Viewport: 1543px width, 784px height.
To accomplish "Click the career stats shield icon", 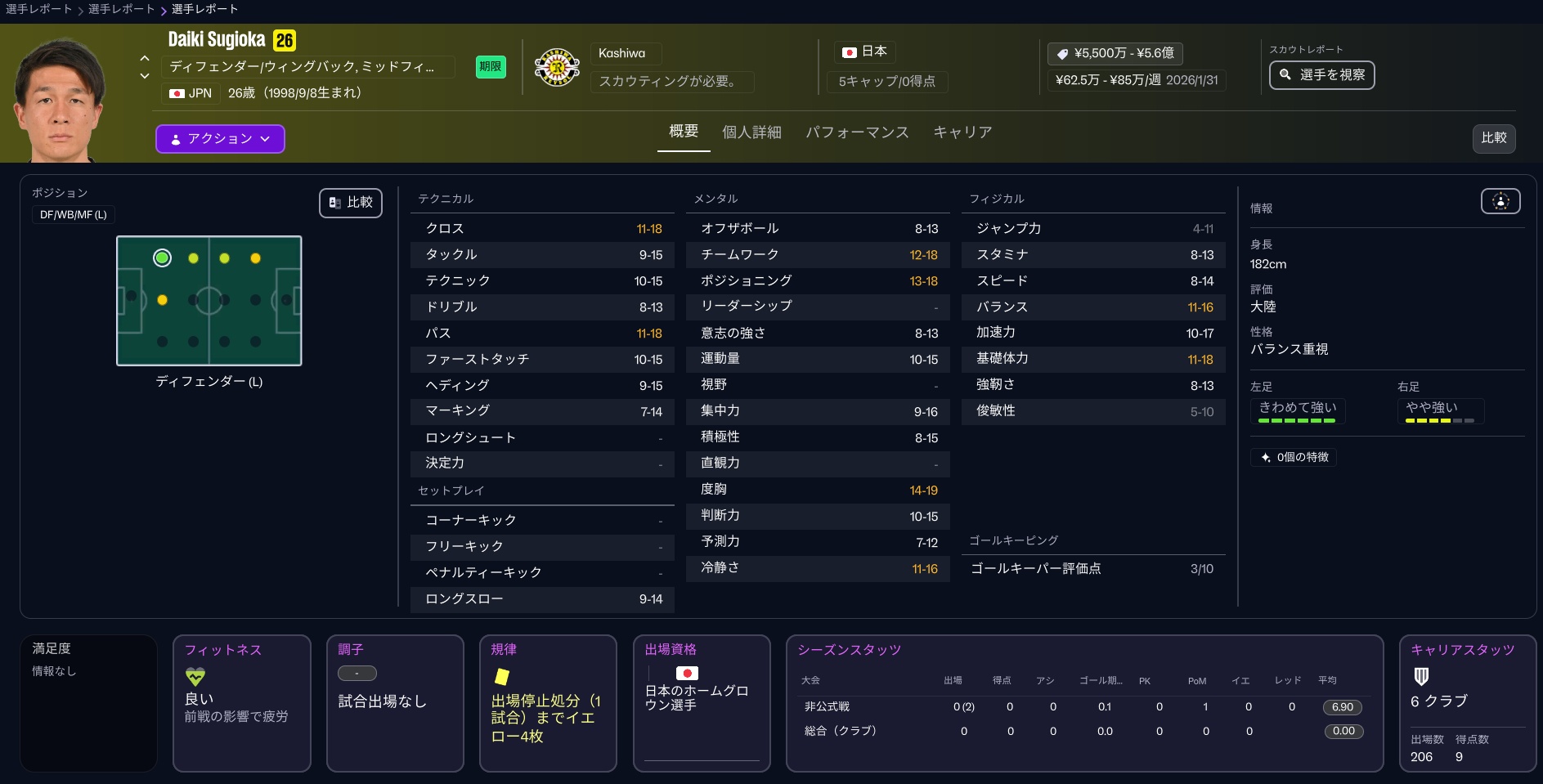I will click(x=1421, y=676).
